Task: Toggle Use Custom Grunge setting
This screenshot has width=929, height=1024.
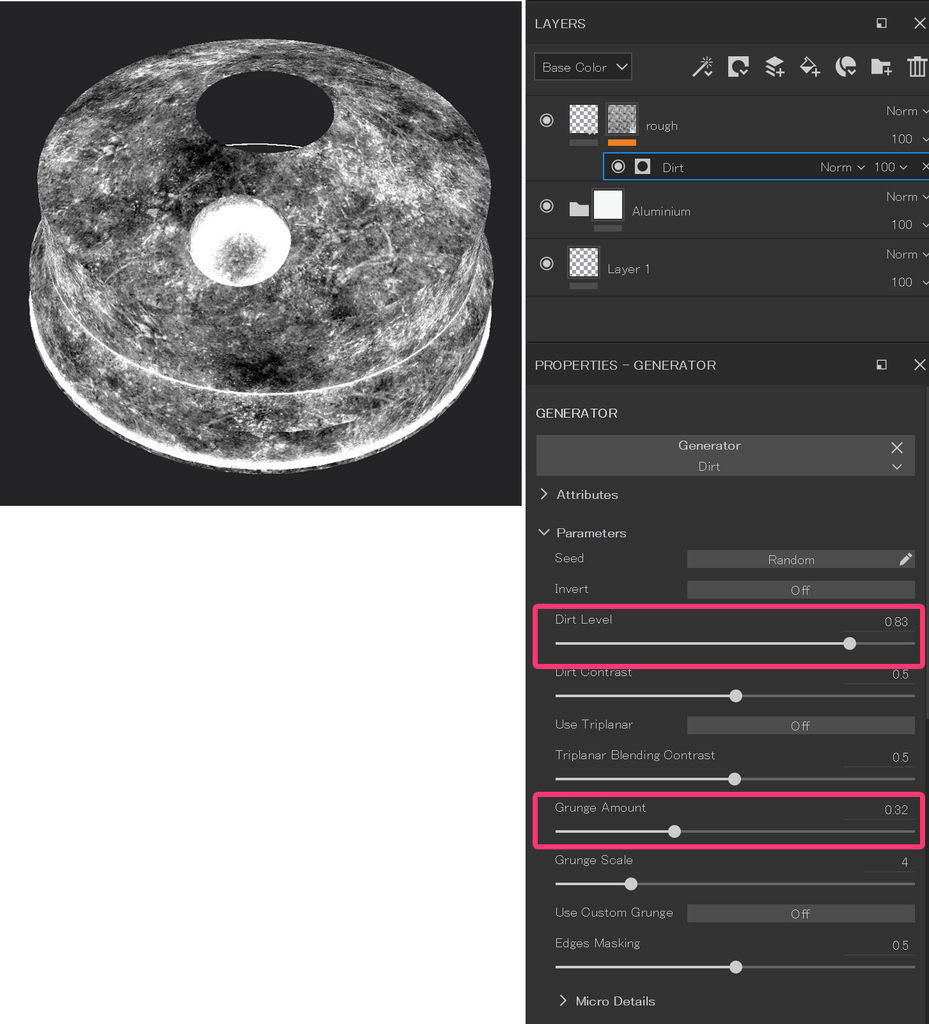Action: coord(800,914)
